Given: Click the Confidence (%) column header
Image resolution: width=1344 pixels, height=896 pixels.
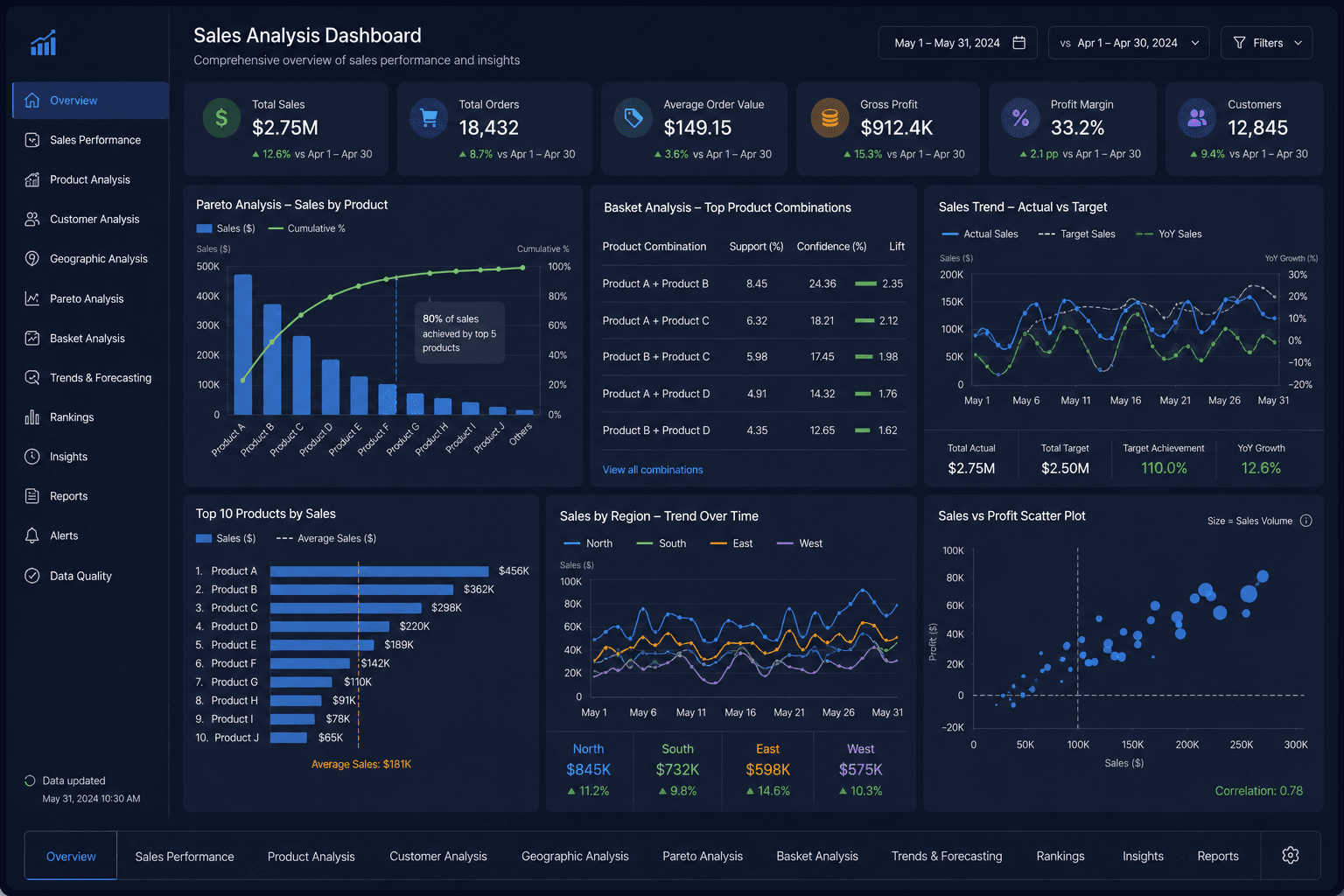Looking at the screenshot, I should tap(831, 247).
